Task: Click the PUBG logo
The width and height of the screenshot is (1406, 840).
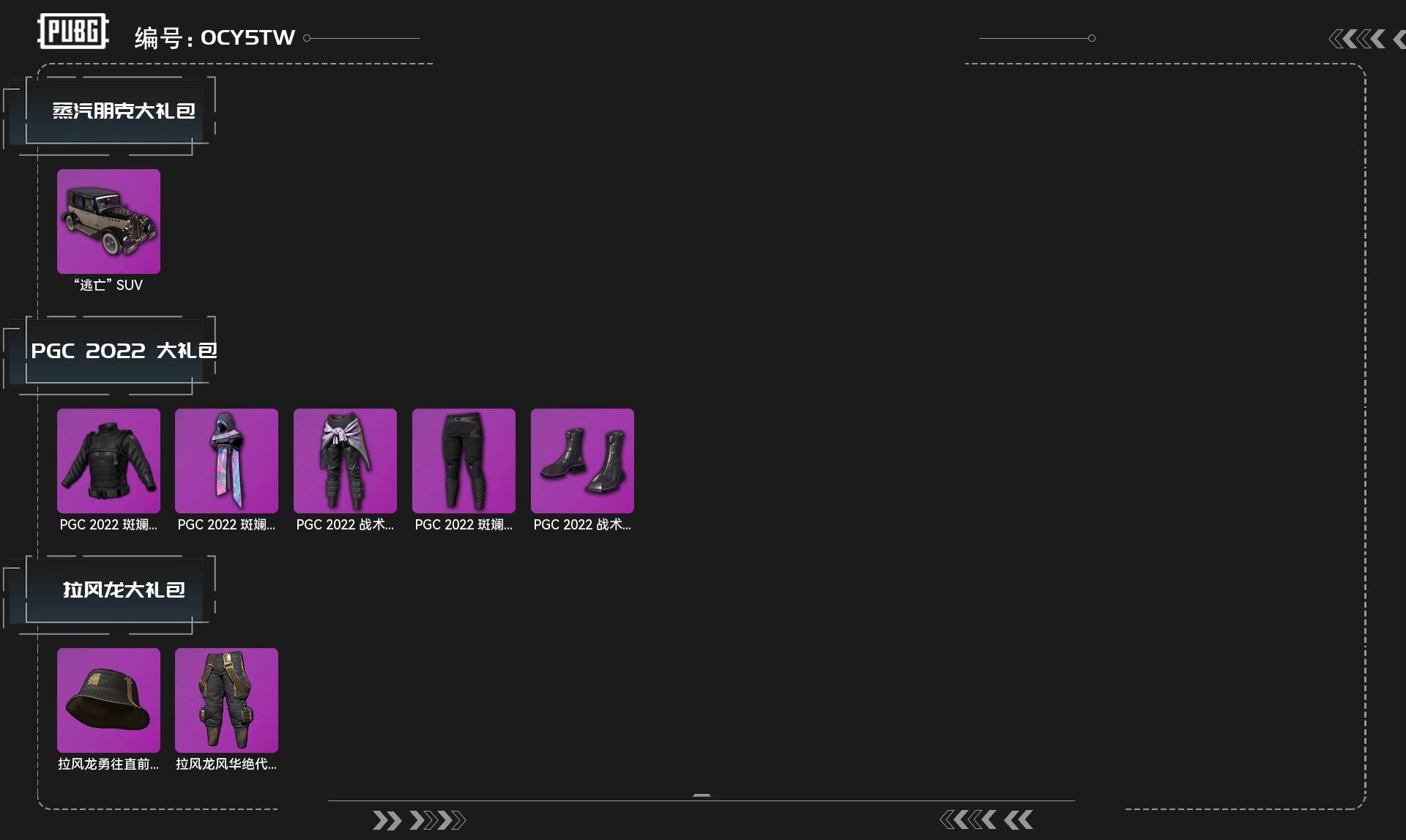Action: pos(73,31)
